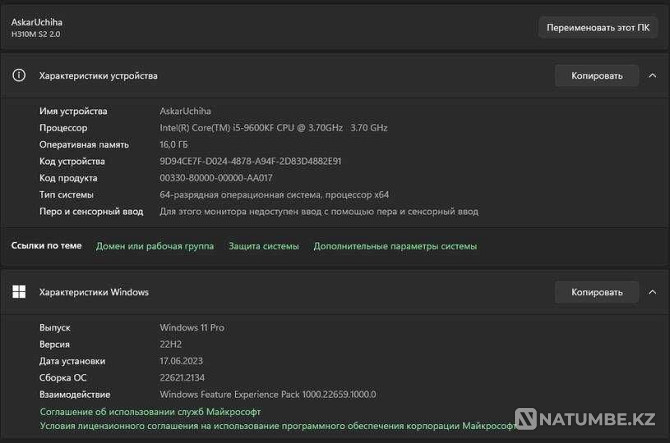The image size is (670, 443).
Task: Click the Имя устройства label
Action: (x=73, y=111)
